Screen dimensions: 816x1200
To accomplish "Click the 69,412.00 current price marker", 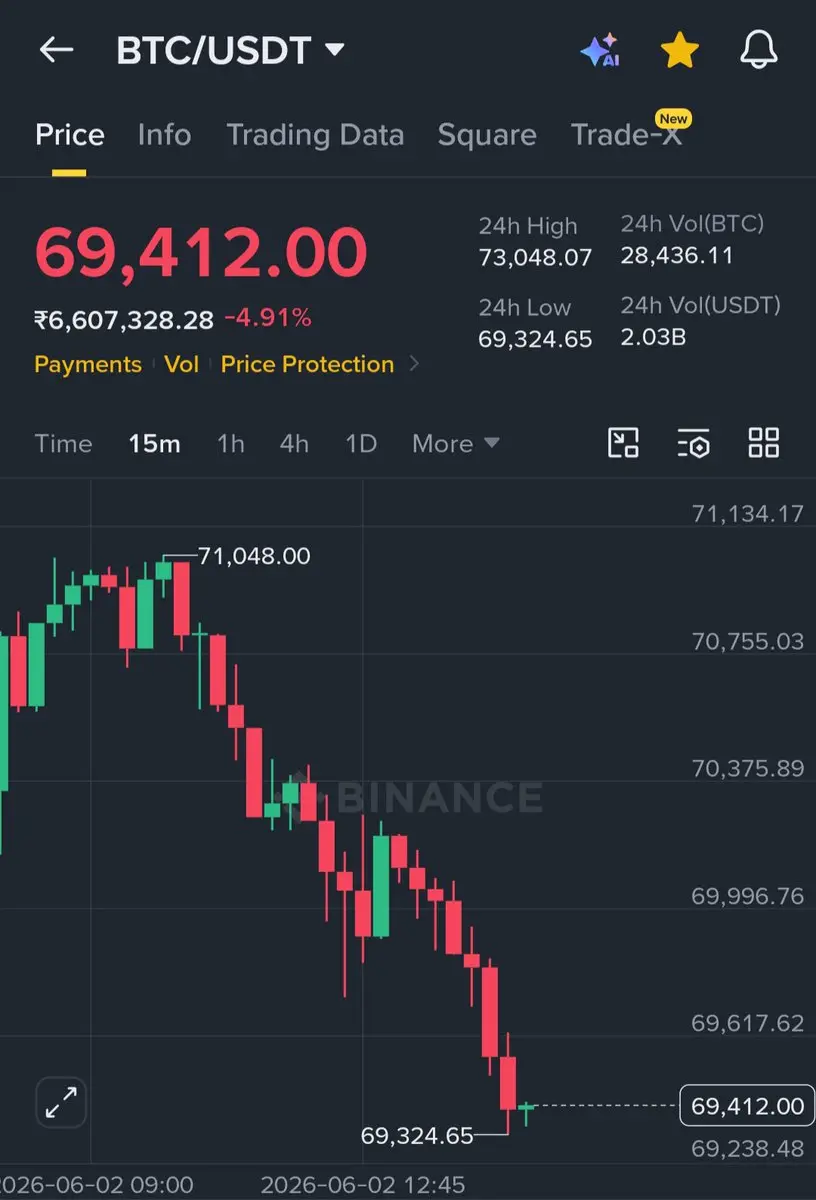I will pyautogui.click(x=747, y=1105).
